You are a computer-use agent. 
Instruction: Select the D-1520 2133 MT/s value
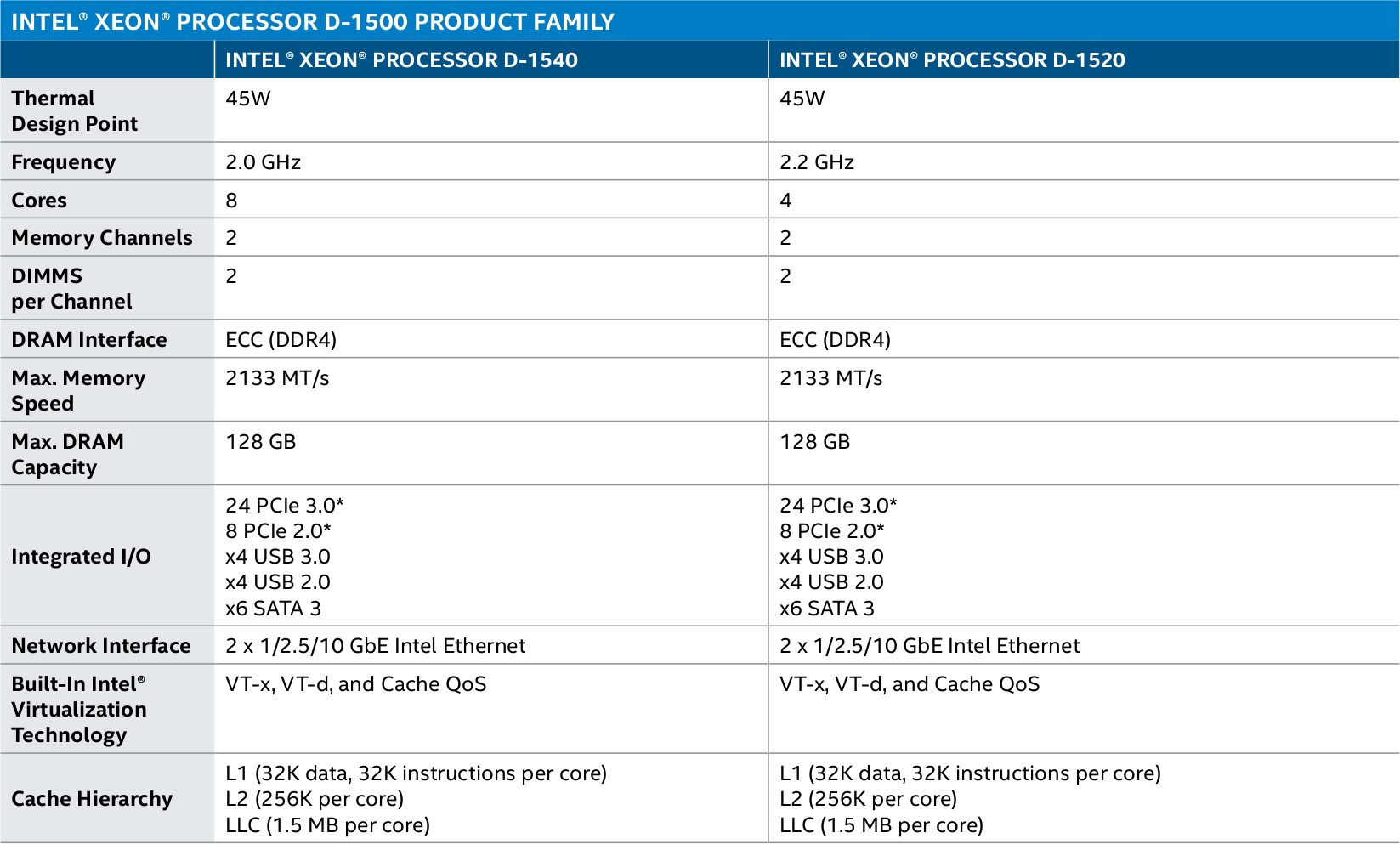[x=831, y=378]
